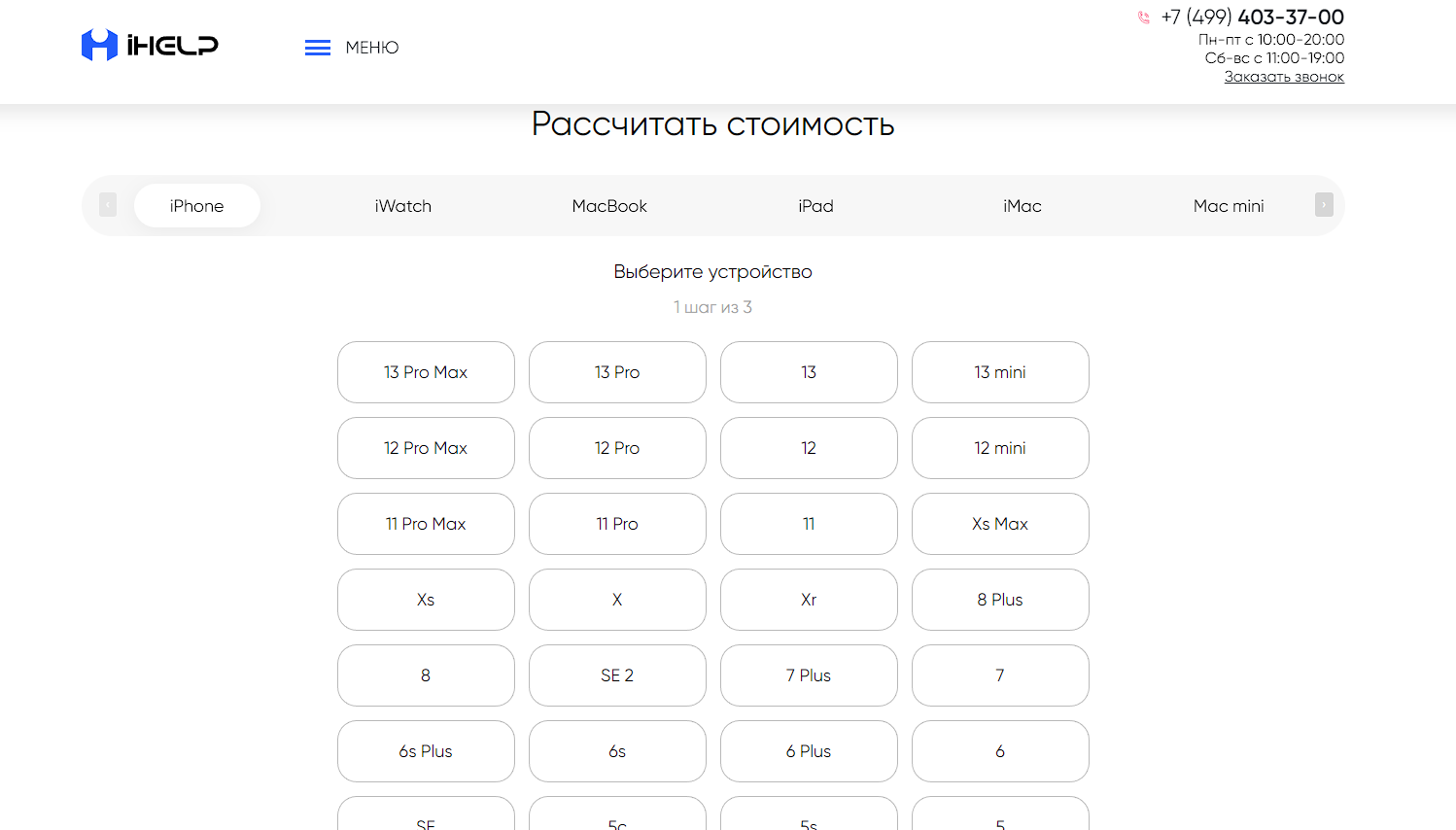Choose the Xr device
The image size is (1456, 830).
tap(809, 600)
